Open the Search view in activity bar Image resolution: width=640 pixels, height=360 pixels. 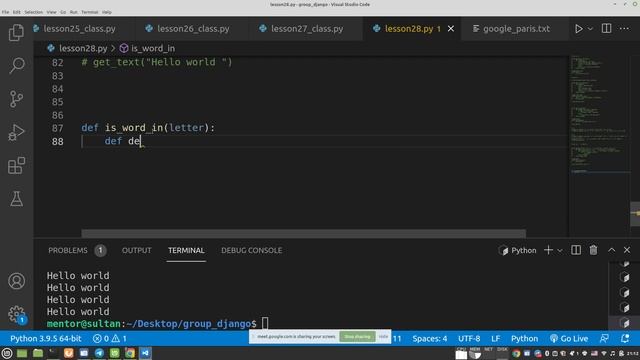[x=16, y=65]
